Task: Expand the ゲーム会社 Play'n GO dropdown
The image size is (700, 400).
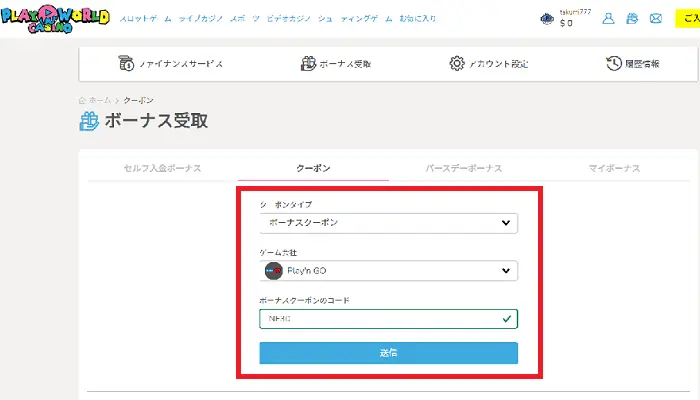Action: coord(388,271)
